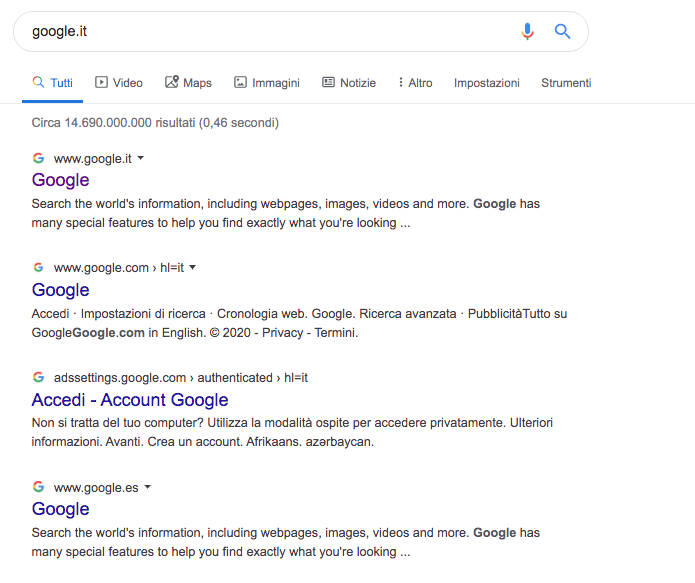Click the blue magnifier search button
The height and width of the screenshot is (583, 695).
pyautogui.click(x=562, y=31)
